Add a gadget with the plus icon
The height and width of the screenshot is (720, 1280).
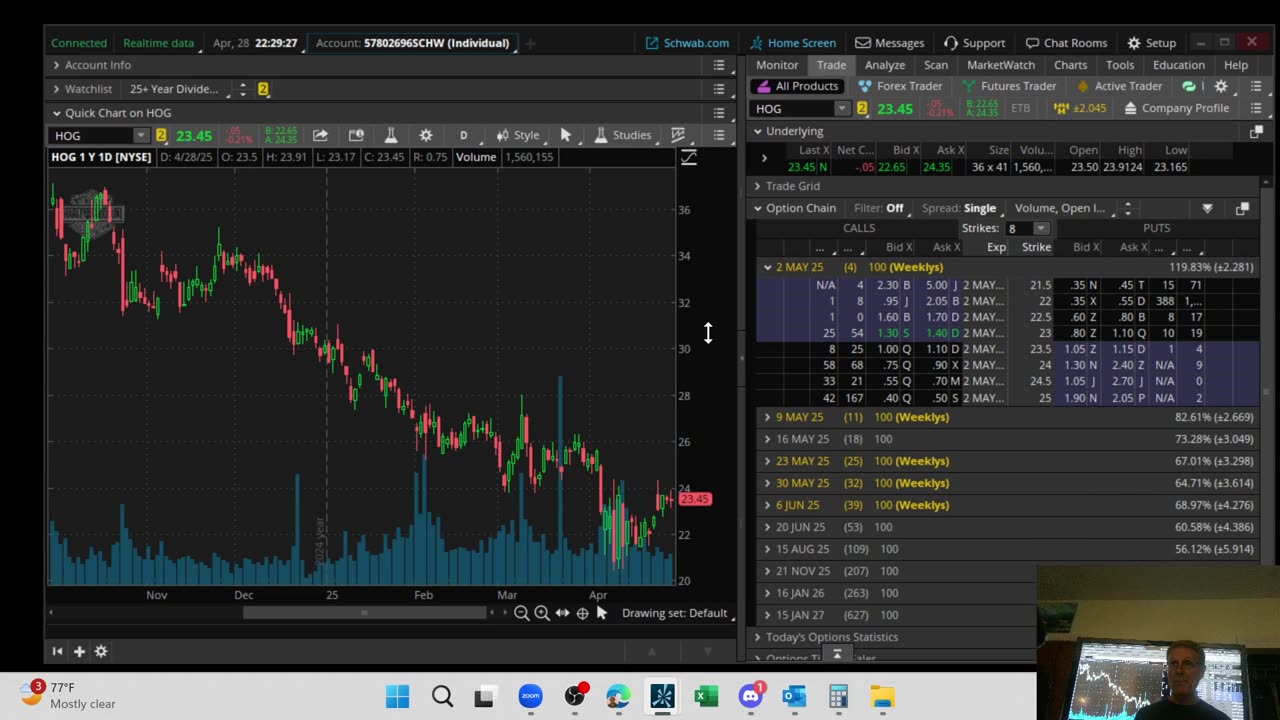click(x=79, y=651)
